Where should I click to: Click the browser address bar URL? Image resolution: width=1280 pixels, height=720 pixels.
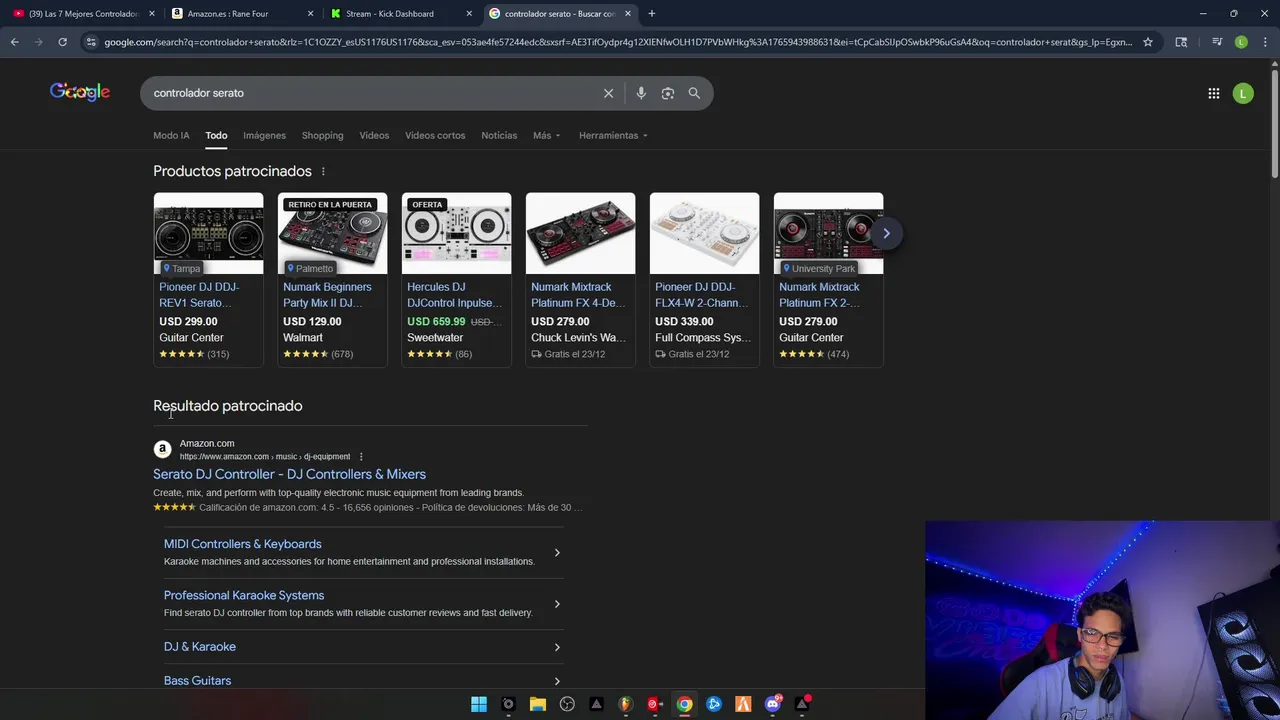point(618,42)
